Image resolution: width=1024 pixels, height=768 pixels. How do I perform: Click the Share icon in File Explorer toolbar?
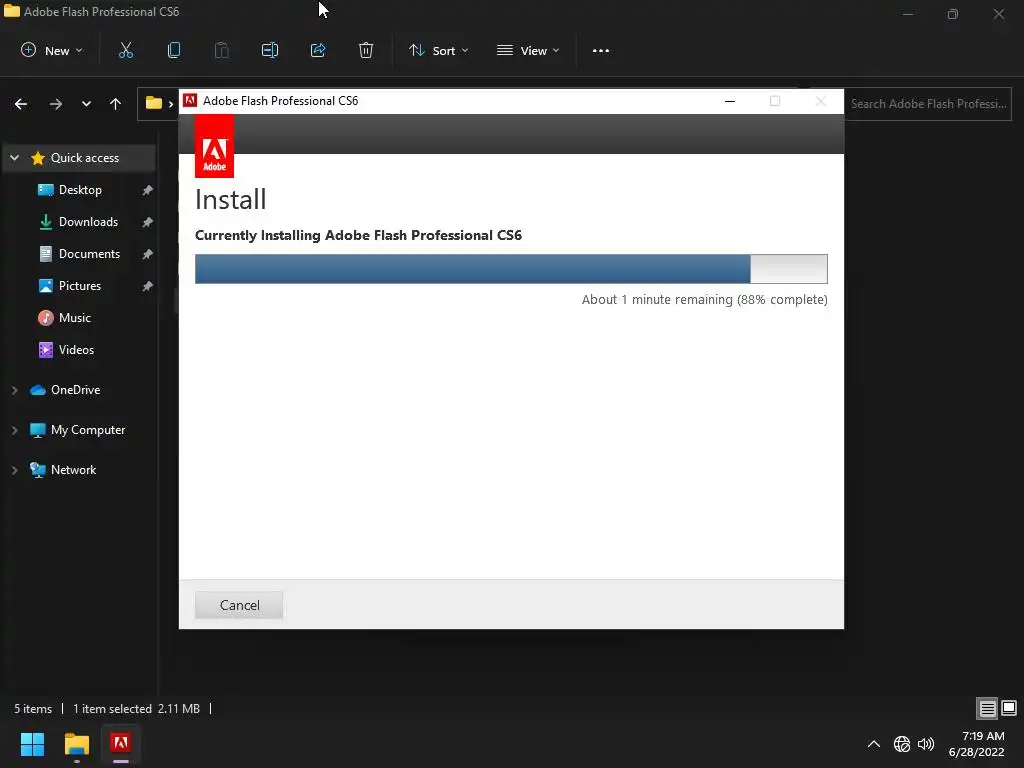(x=318, y=50)
